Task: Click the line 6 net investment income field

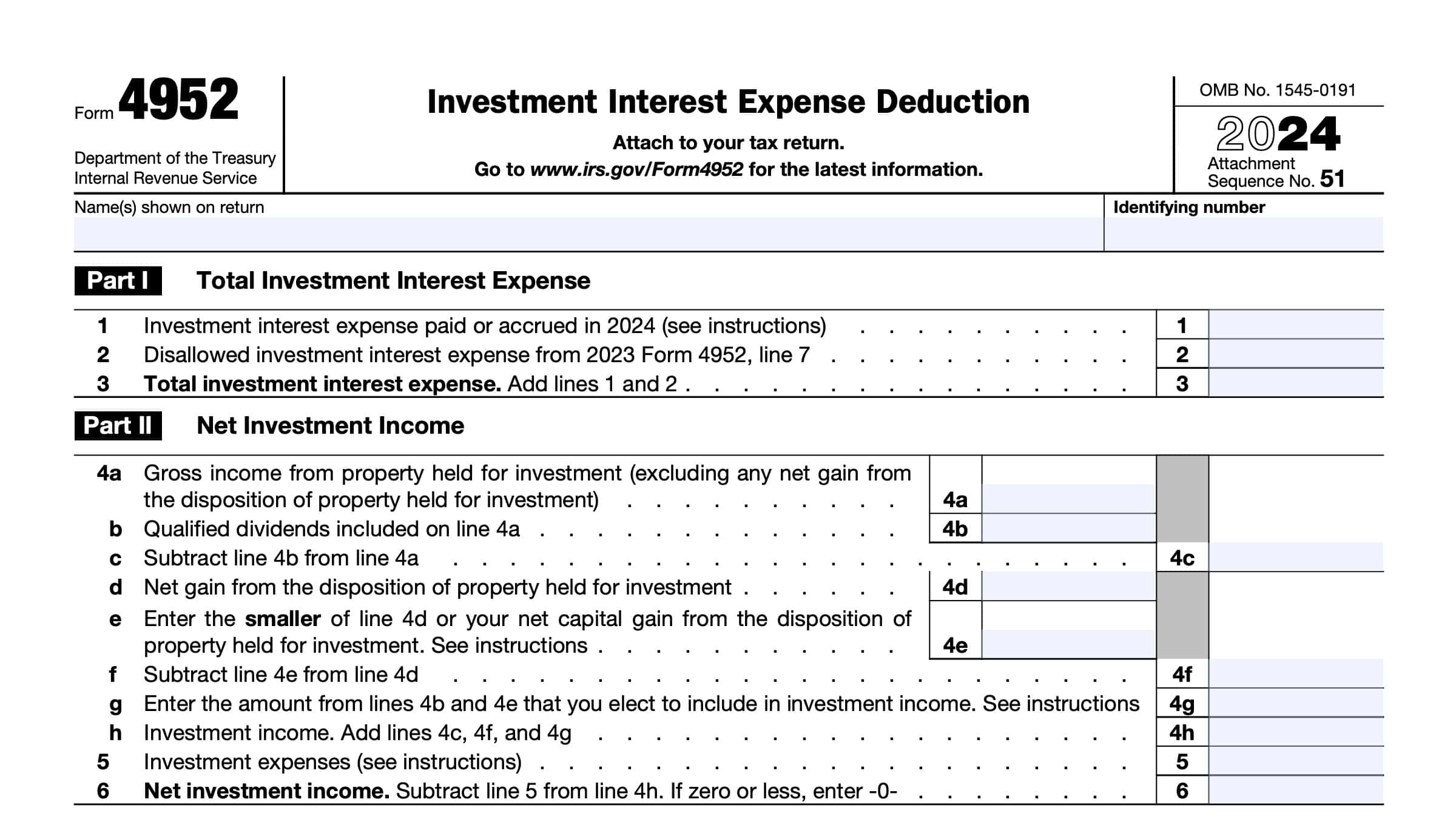Action: 1296,790
